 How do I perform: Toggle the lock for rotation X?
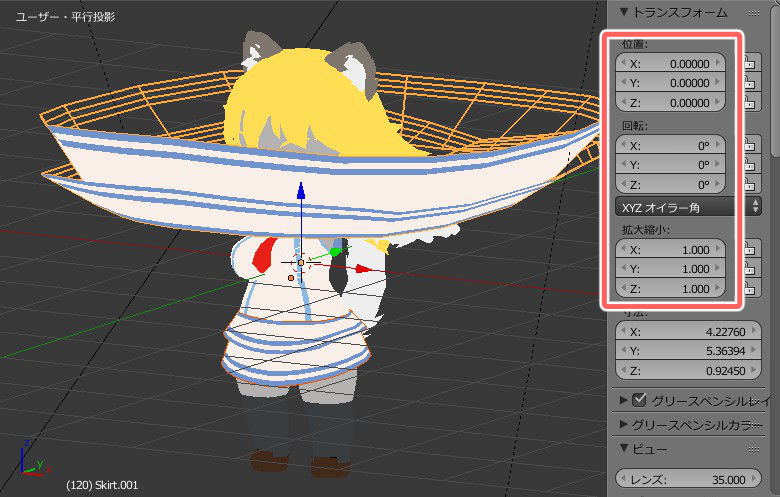pos(749,145)
